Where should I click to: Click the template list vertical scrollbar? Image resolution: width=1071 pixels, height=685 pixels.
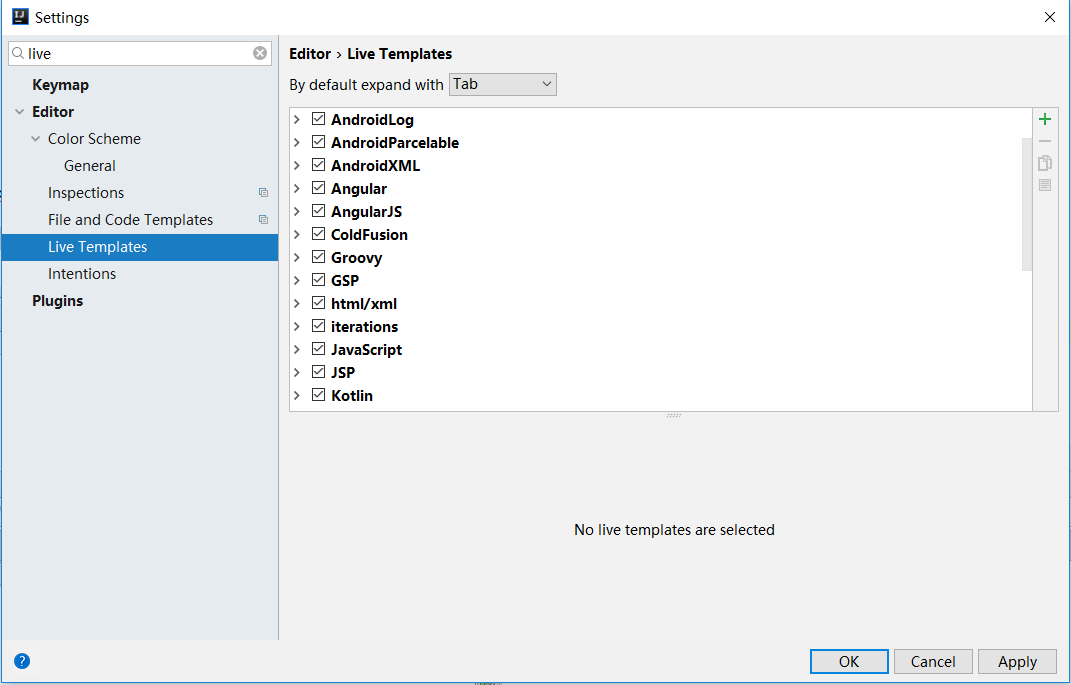(x=1027, y=204)
